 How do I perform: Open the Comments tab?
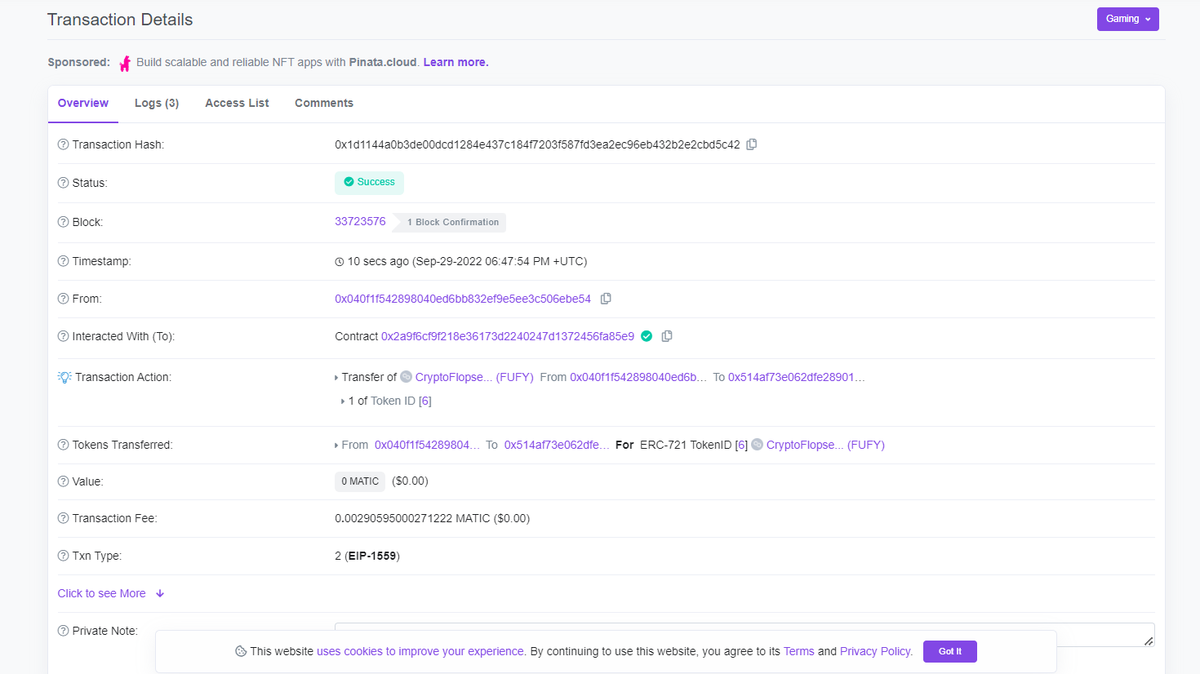tap(324, 103)
